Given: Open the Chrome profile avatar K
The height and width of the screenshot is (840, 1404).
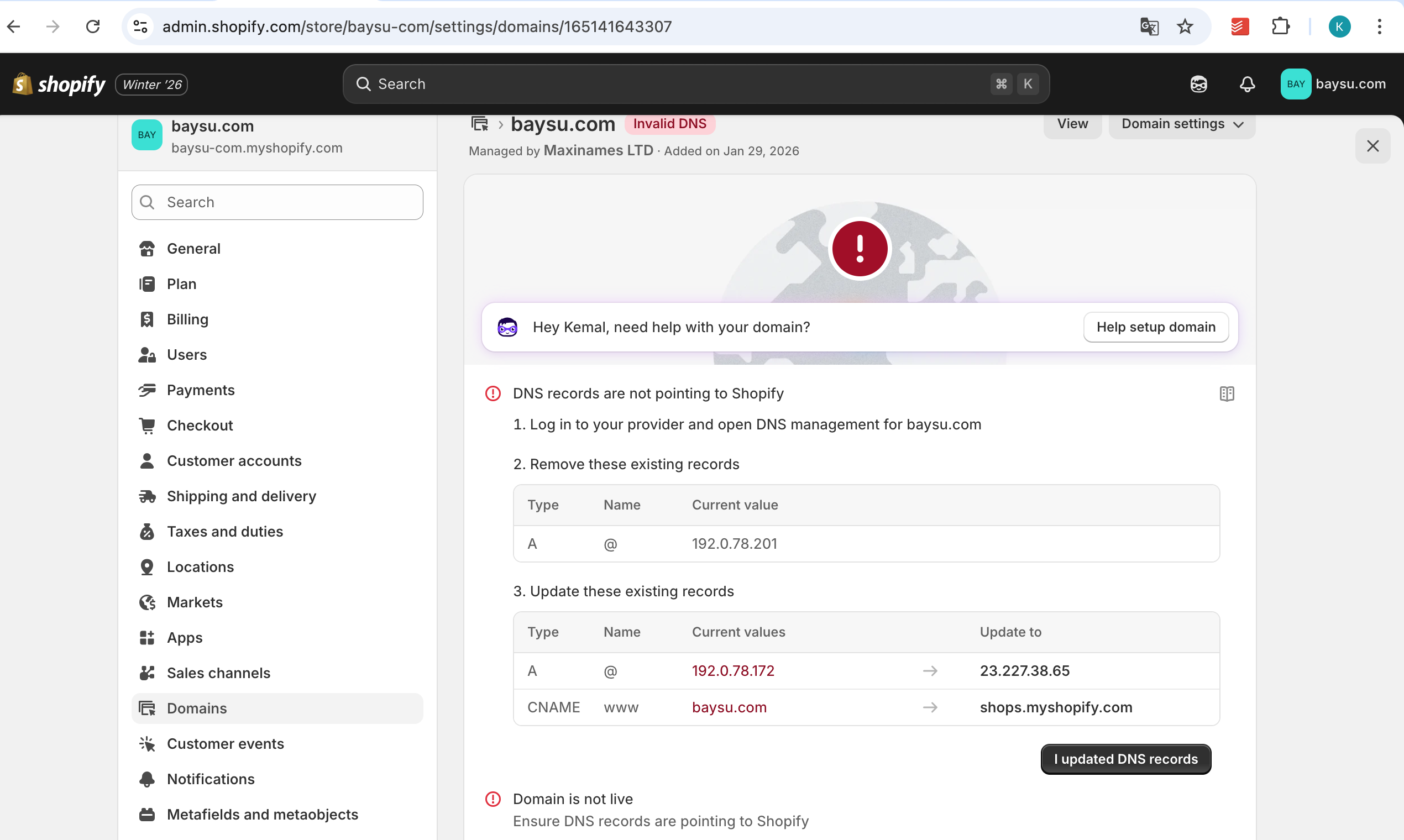Looking at the screenshot, I should pyautogui.click(x=1339, y=27).
